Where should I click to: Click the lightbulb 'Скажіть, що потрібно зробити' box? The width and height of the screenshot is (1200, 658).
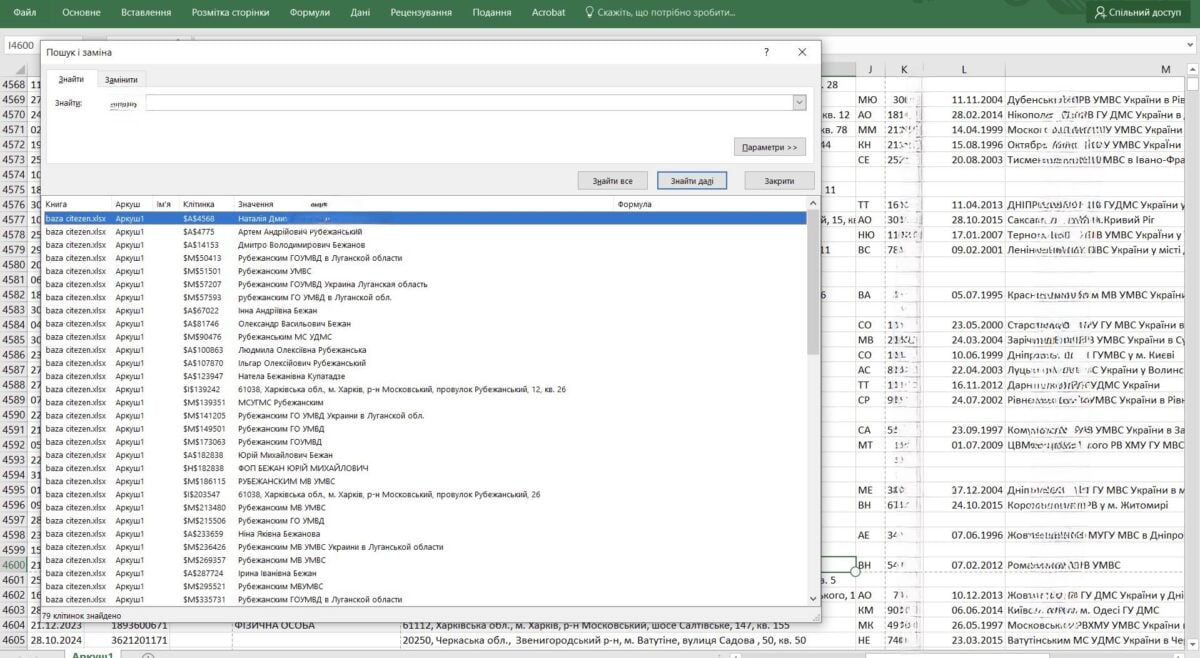660,13
